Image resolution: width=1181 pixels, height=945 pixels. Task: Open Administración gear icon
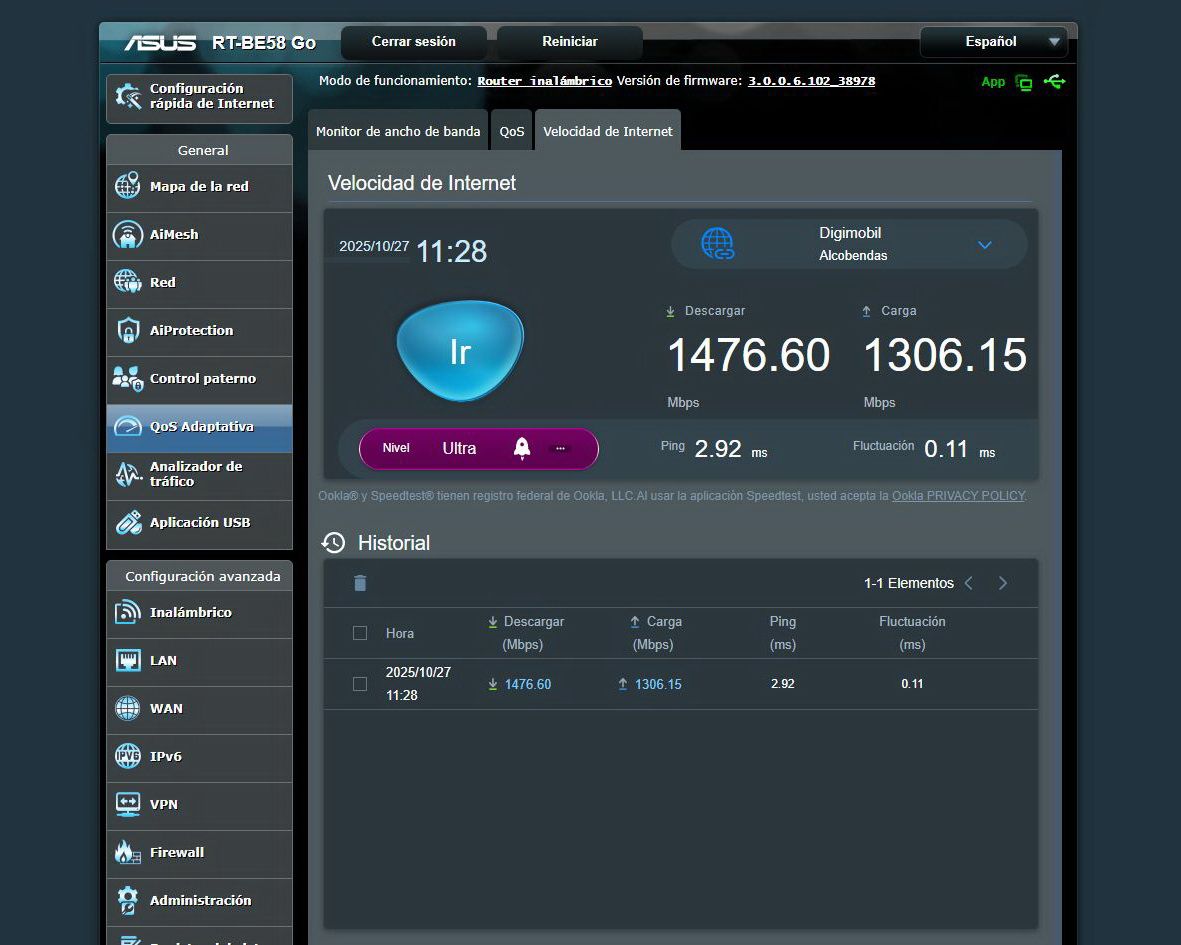127,900
